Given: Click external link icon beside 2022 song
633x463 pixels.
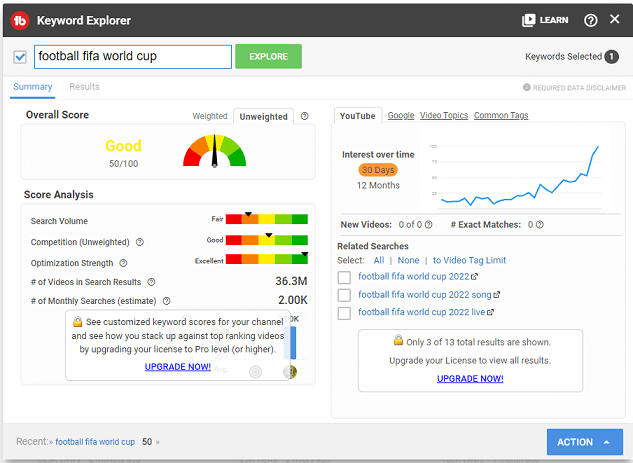Looking at the screenshot, I should 497,295.
